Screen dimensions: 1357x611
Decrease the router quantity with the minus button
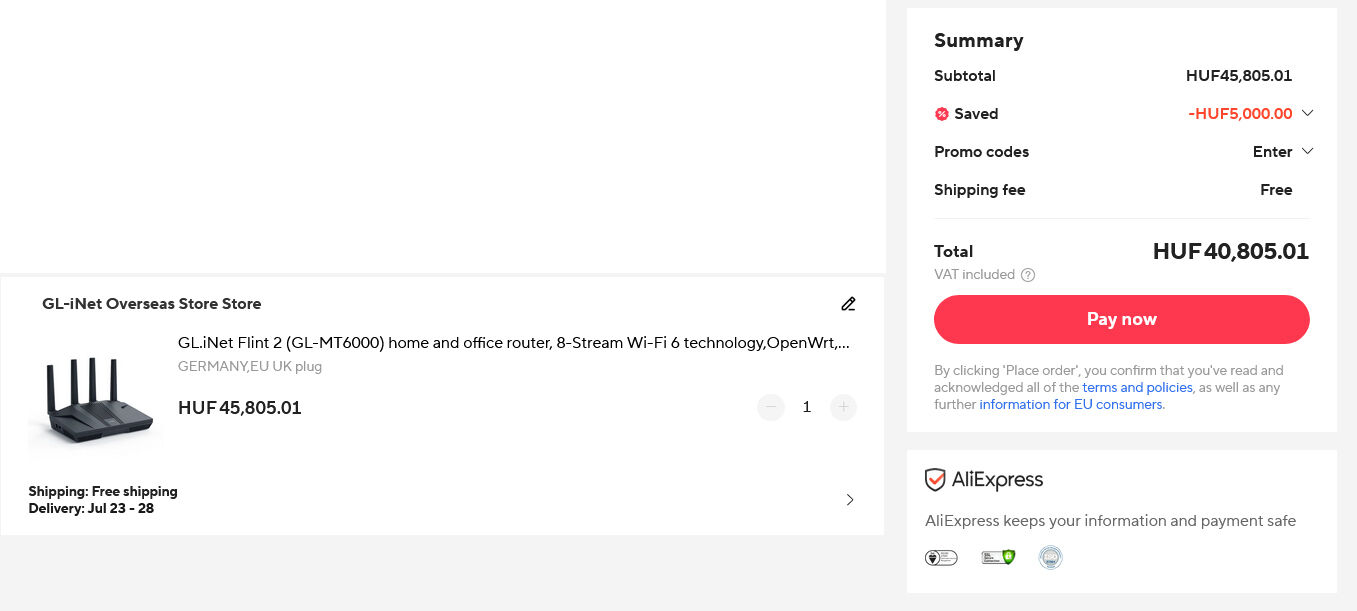click(x=770, y=407)
